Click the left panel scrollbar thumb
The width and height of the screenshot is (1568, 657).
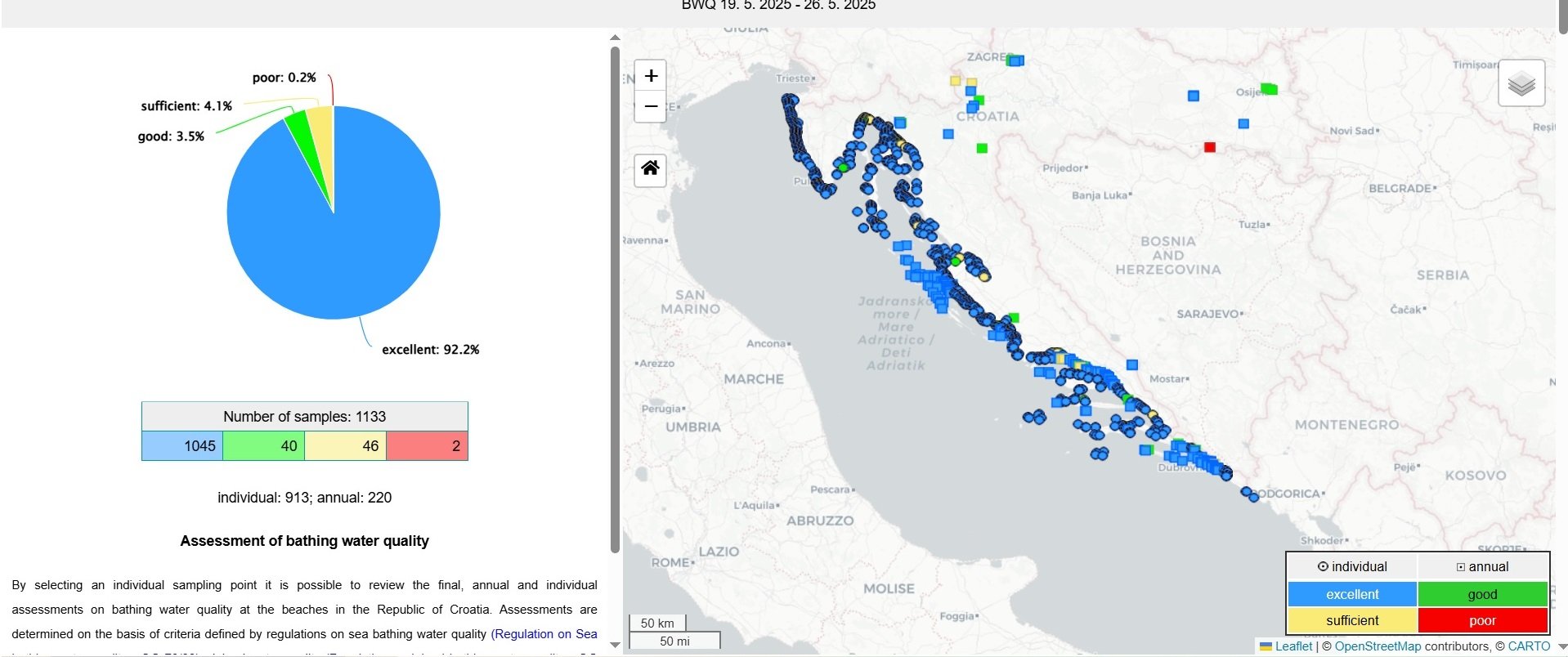click(615, 299)
